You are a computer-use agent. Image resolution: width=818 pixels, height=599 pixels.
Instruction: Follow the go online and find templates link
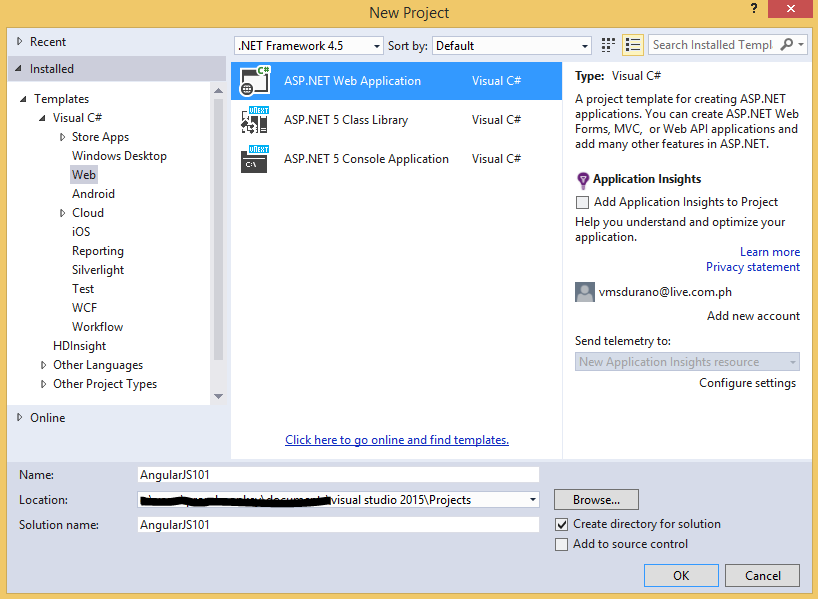click(397, 440)
